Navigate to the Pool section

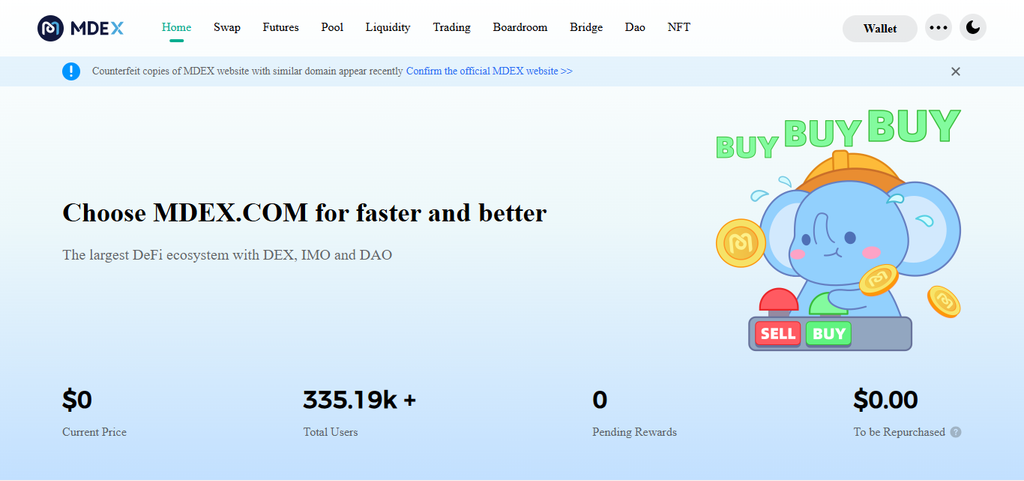coord(332,27)
